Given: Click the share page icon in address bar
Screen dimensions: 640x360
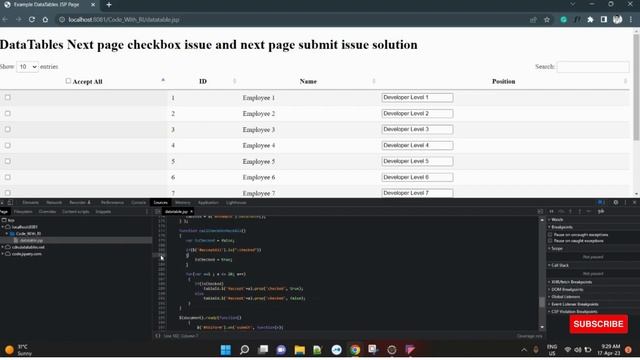Looking at the screenshot, I should point(533,20).
